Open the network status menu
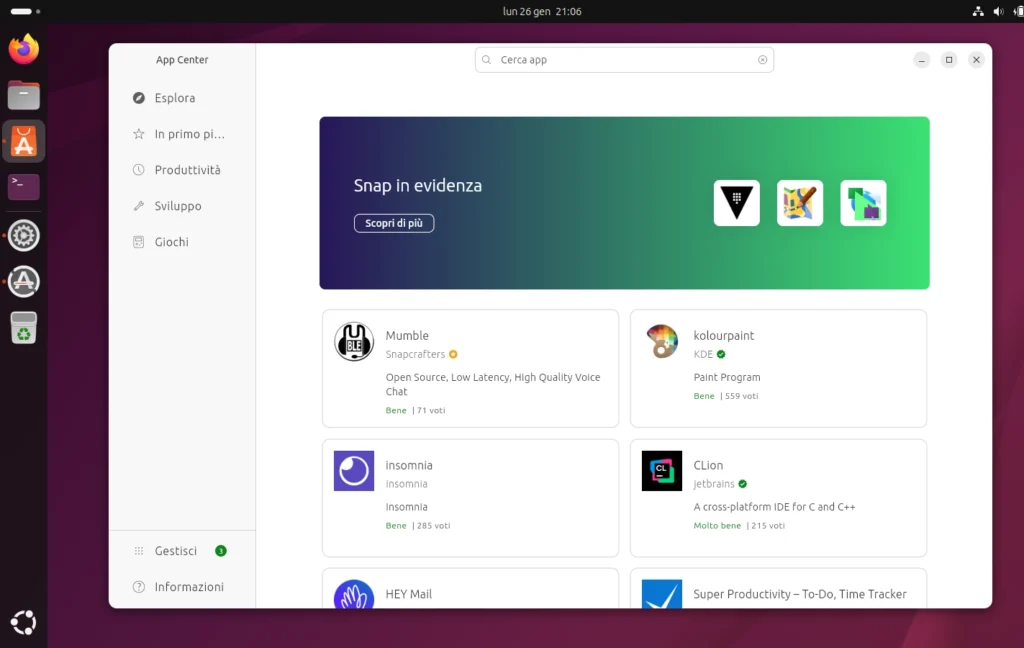The image size is (1024, 648). [x=977, y=11]
